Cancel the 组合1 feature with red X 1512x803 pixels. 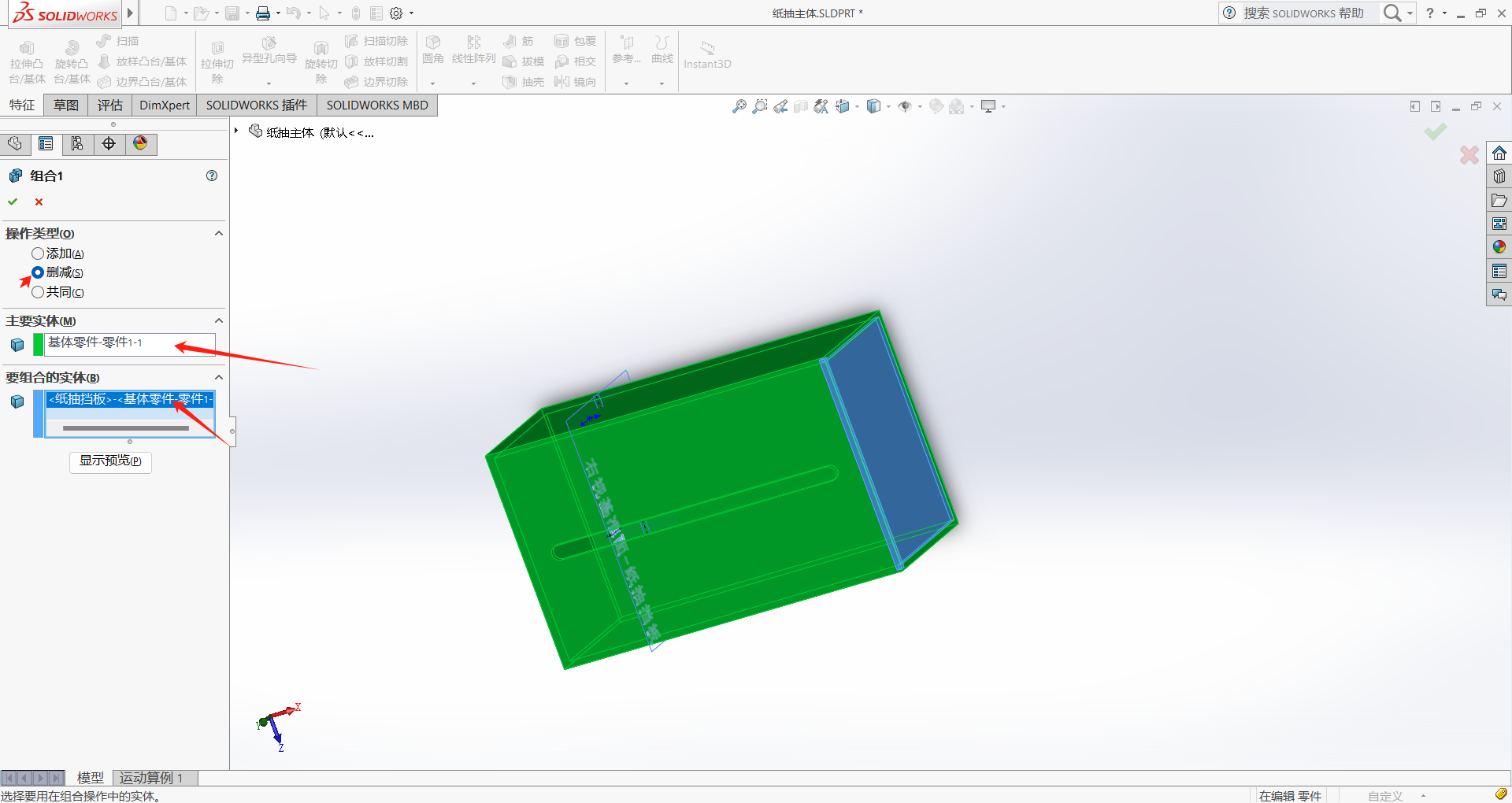tap(39, 202)
